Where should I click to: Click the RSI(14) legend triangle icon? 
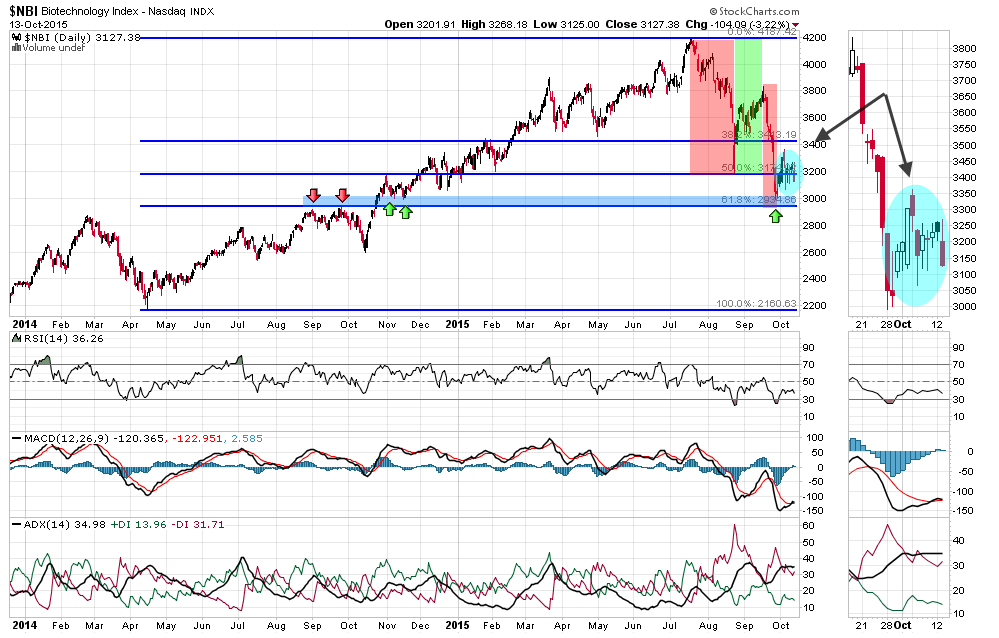point(17,338)
